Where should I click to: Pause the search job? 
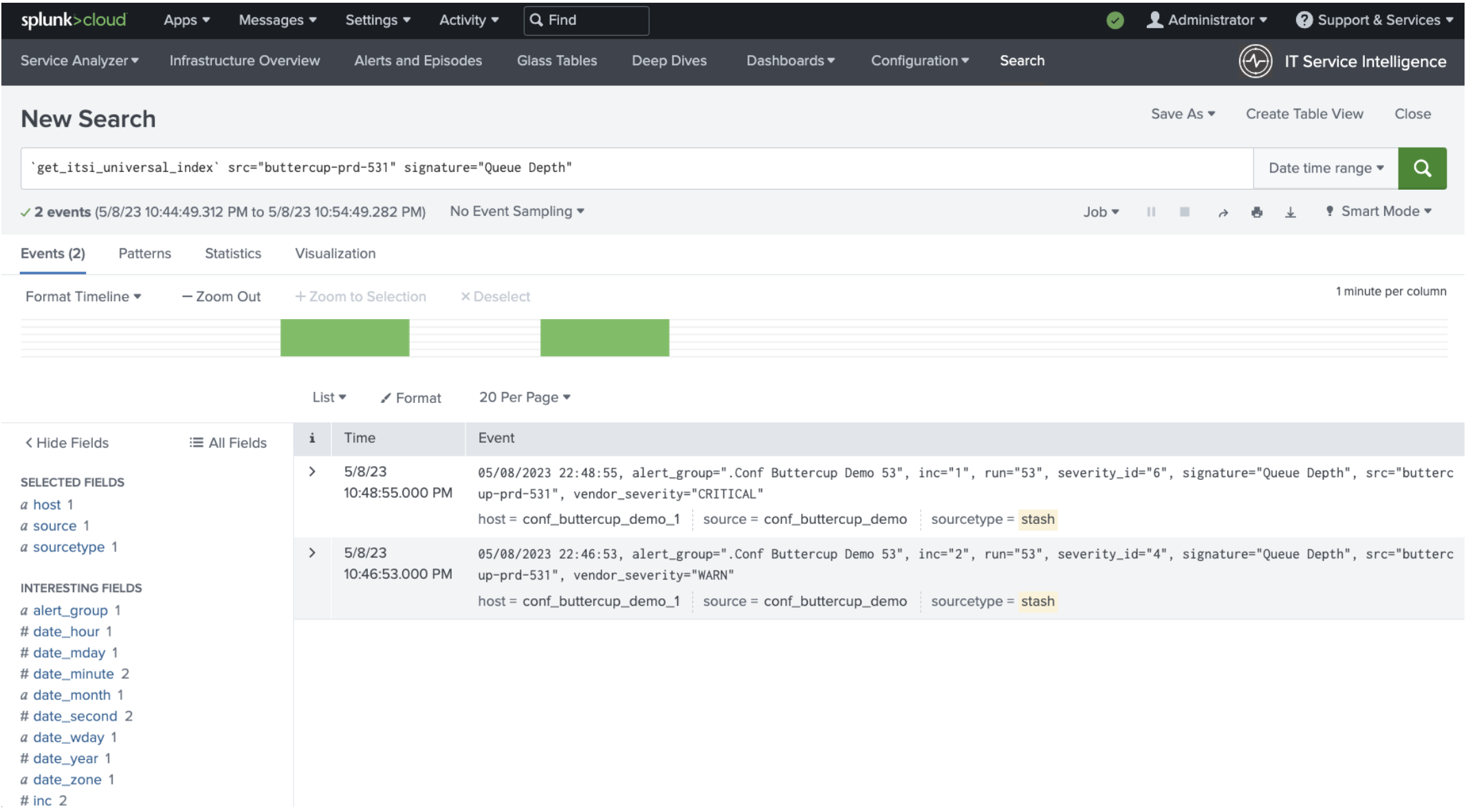point(1150,212)
